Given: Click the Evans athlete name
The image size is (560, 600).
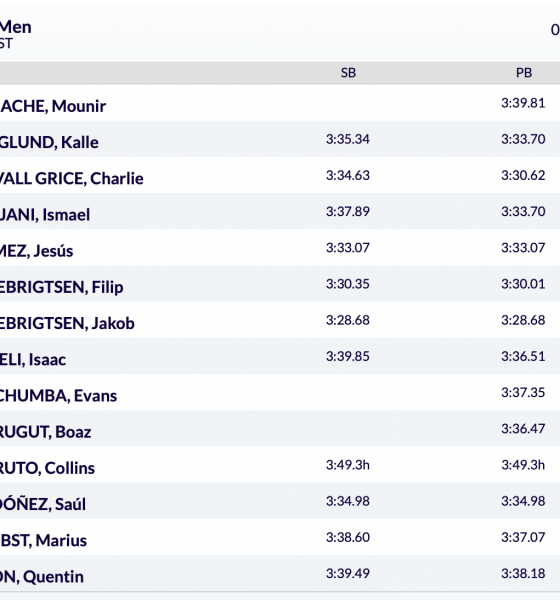Looking at the screenshot, I should (58, 396).
